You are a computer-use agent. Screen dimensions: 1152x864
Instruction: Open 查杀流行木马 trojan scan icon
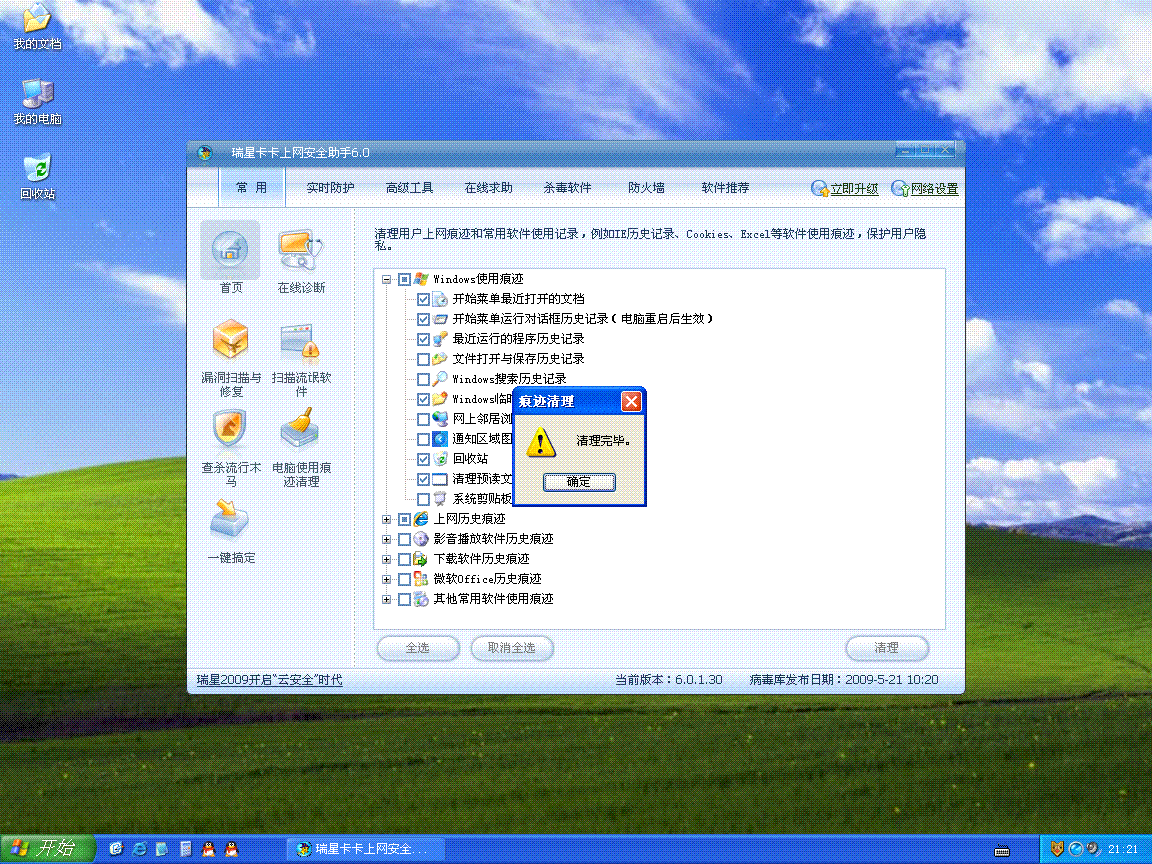tap(230, 429)
